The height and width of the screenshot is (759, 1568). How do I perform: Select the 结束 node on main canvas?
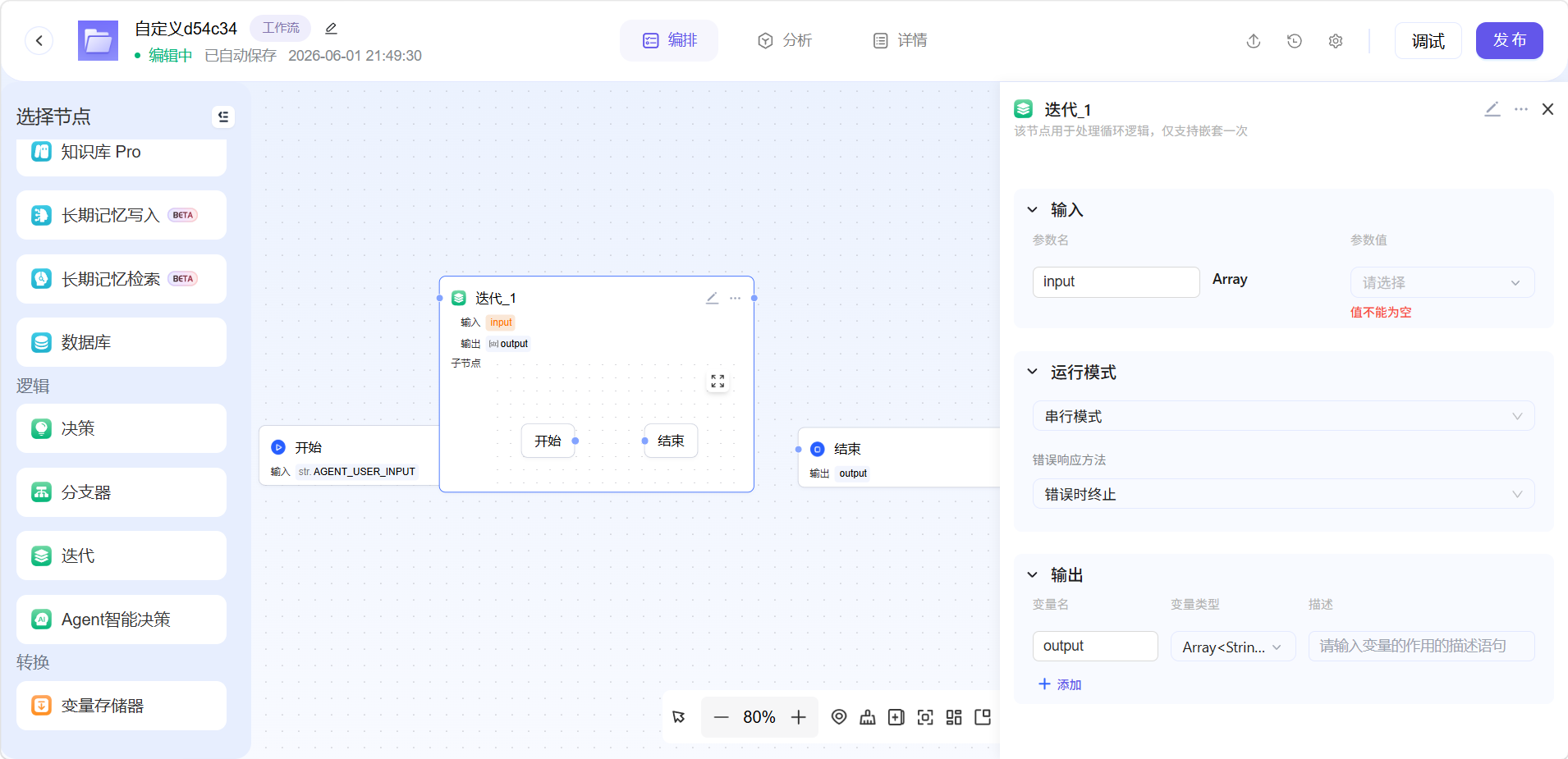(x=899, y=458)
